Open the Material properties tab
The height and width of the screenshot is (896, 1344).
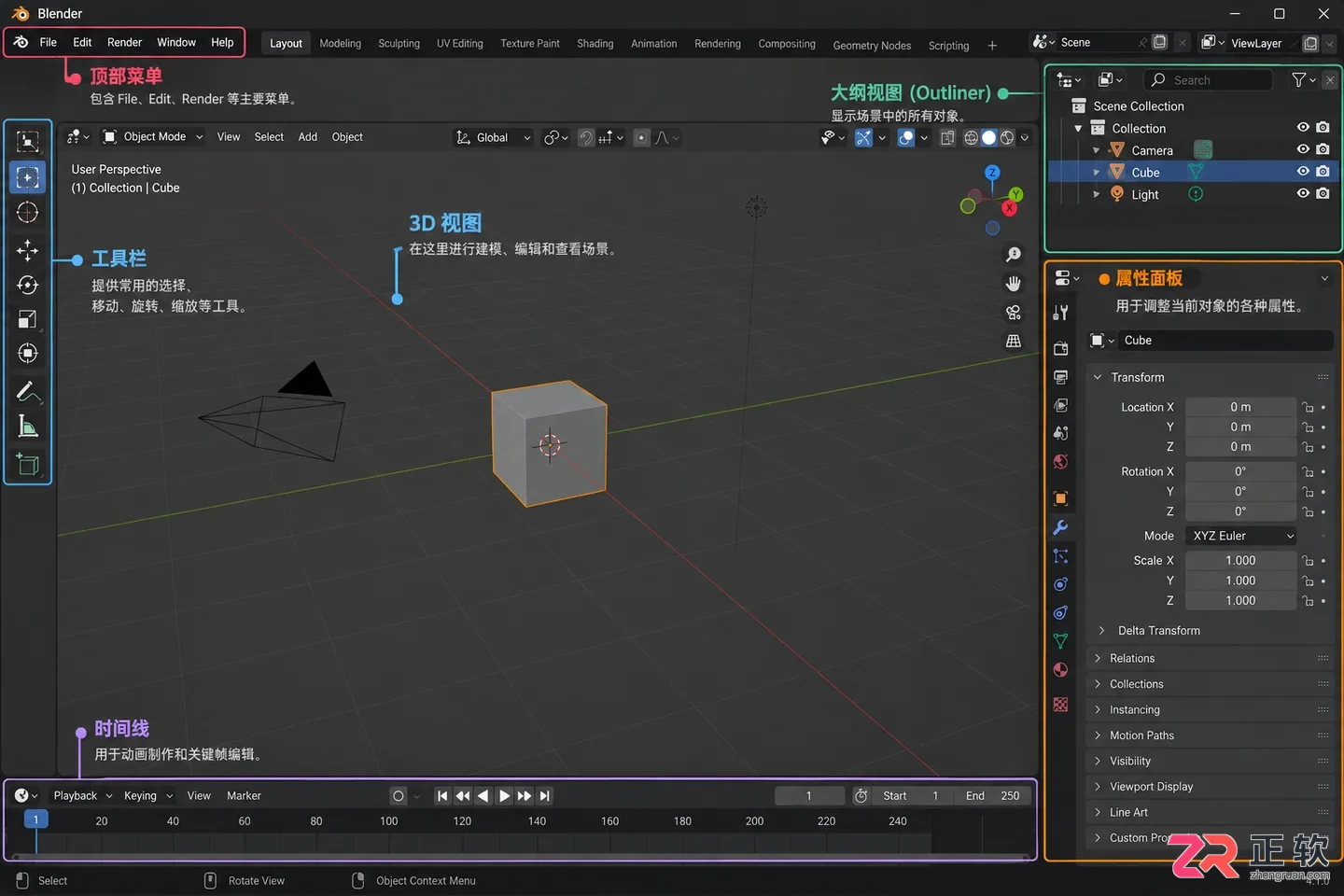point(1060,669)
